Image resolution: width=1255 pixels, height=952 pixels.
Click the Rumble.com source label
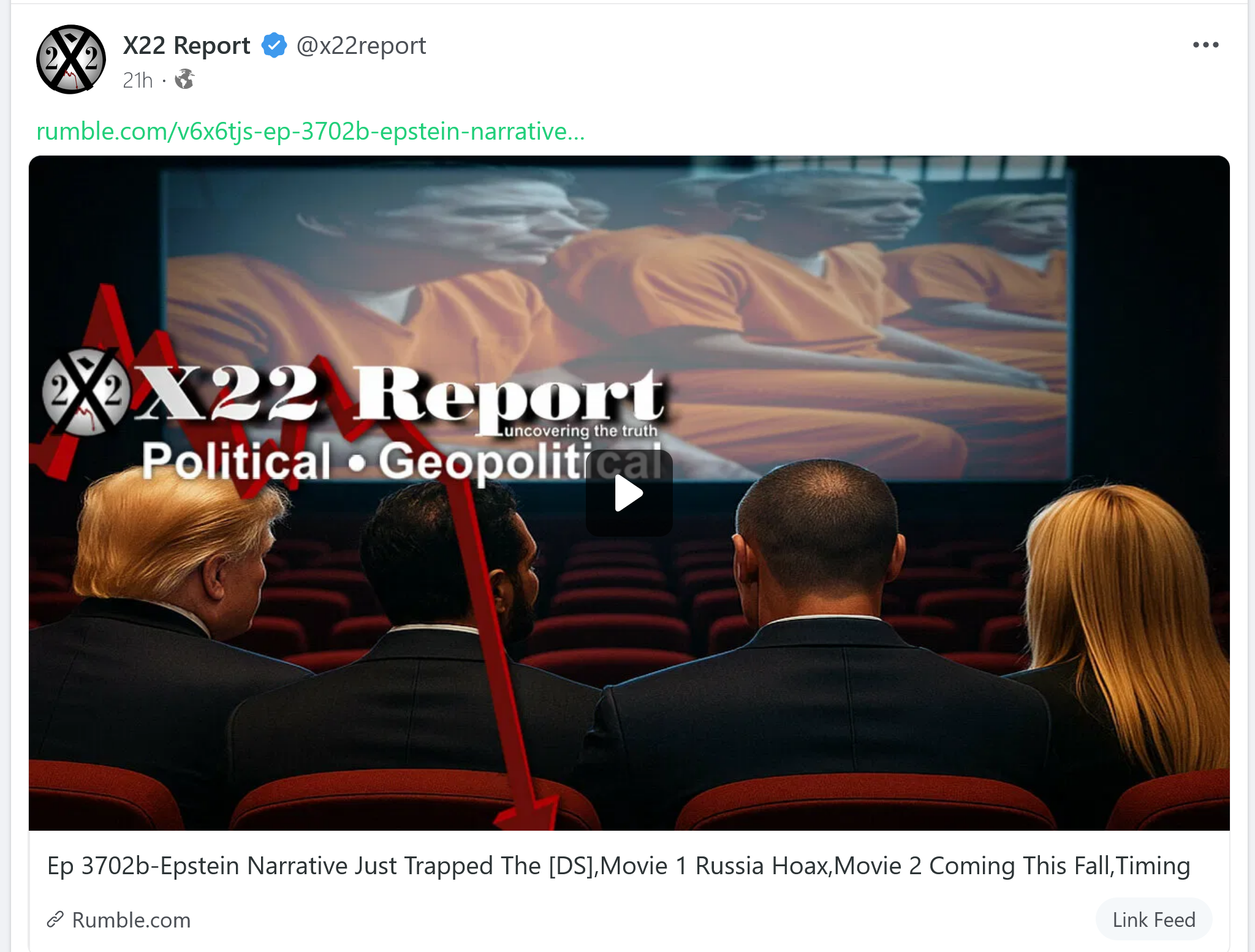click(131, 920)
